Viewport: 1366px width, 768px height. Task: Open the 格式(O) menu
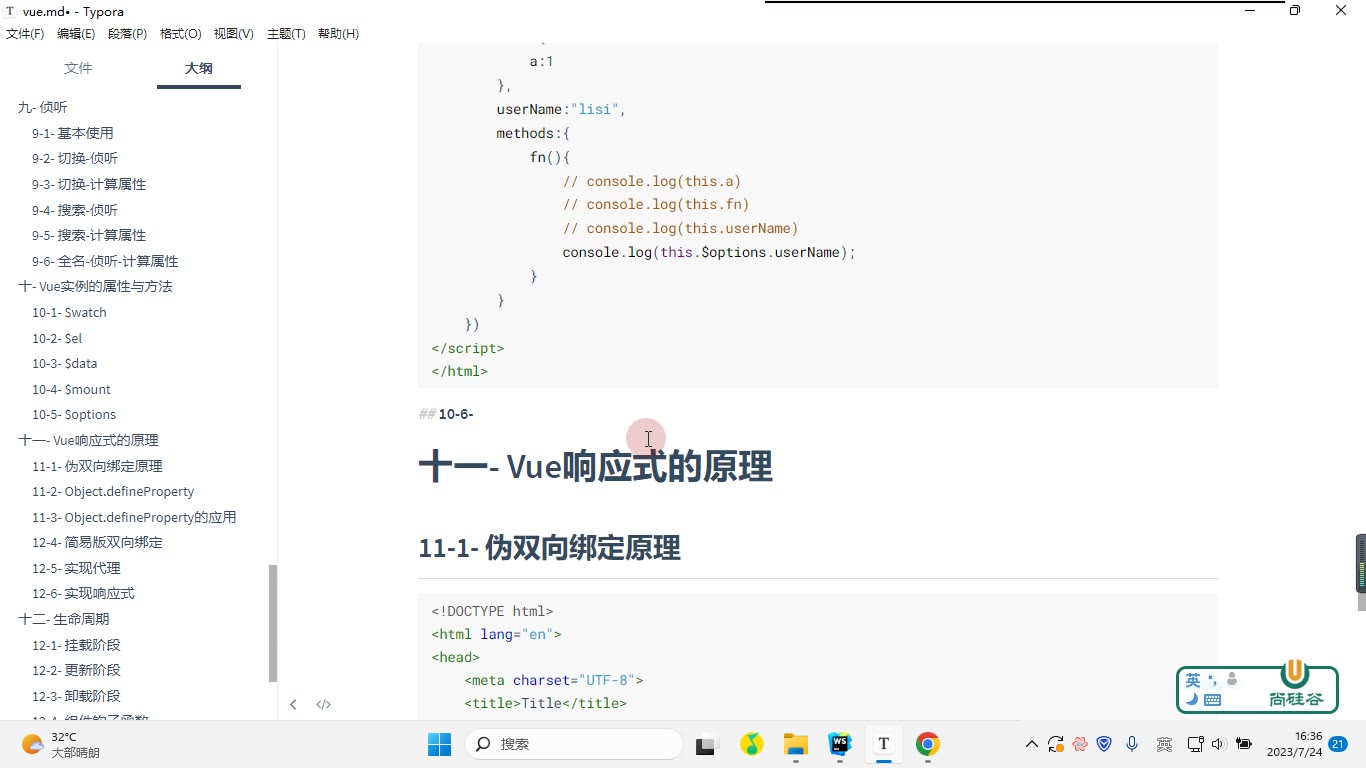(x=181, y=34)
